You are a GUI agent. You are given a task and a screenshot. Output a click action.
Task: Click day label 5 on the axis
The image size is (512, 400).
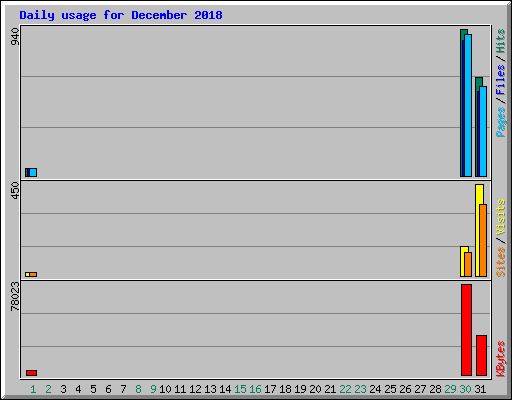pyautogui.click(x=93, y=389)
